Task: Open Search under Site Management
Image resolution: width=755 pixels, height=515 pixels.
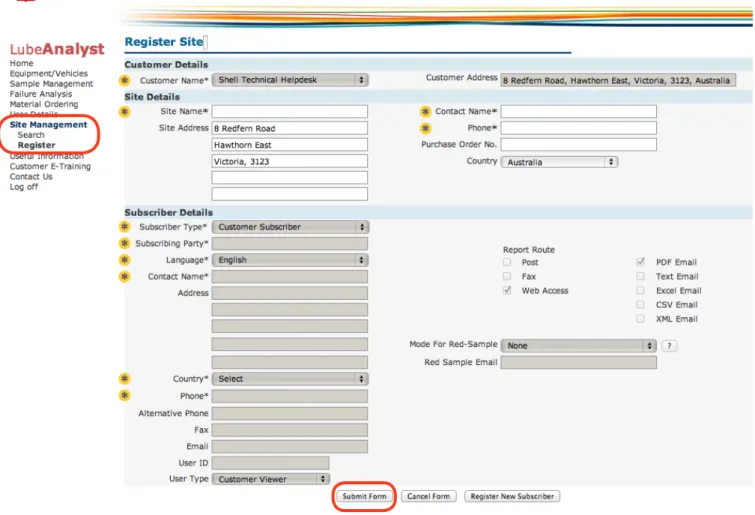Action: tap(31, 135)
